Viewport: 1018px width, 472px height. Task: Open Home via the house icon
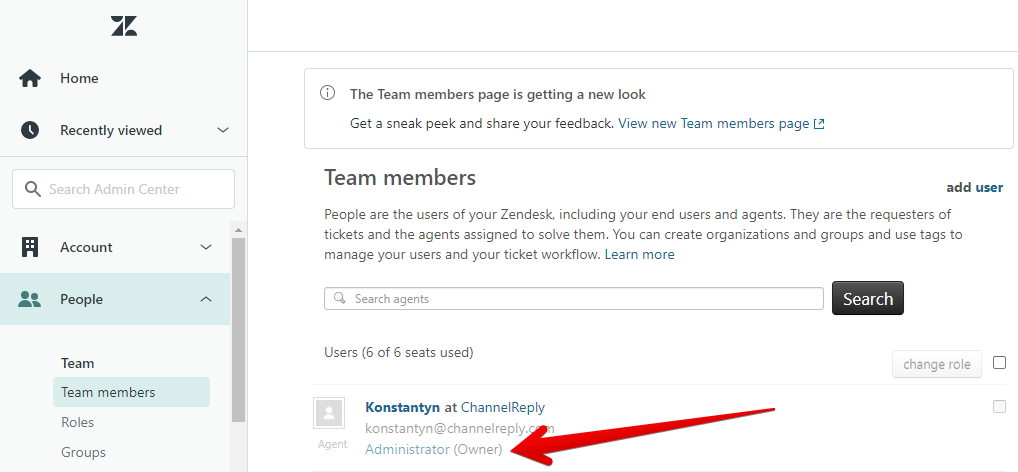point(30,78)
